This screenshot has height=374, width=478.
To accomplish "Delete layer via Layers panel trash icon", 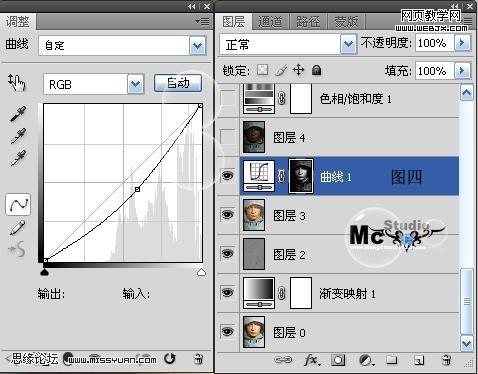I will click(446, 360).
